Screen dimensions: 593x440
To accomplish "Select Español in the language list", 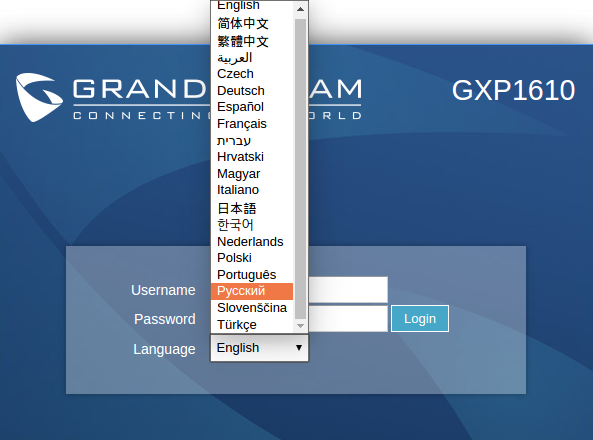I will (x=252, y=107).
